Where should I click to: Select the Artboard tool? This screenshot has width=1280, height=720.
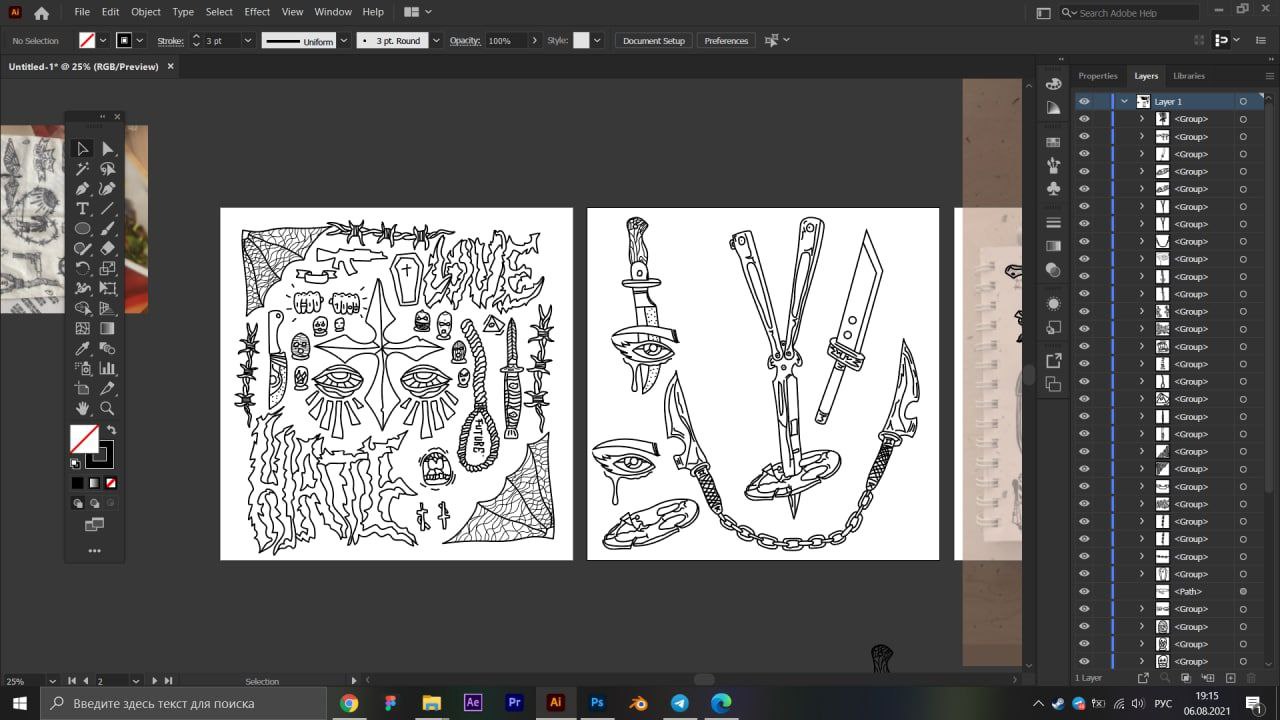[83, 389]
